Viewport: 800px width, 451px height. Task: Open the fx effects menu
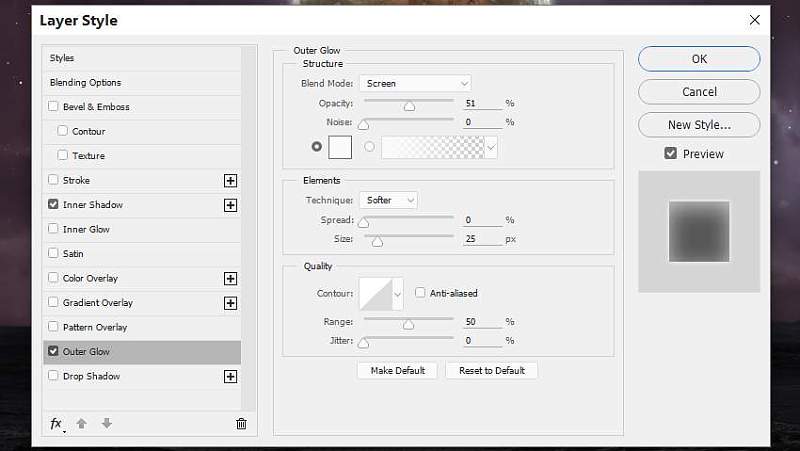[57, 423]
